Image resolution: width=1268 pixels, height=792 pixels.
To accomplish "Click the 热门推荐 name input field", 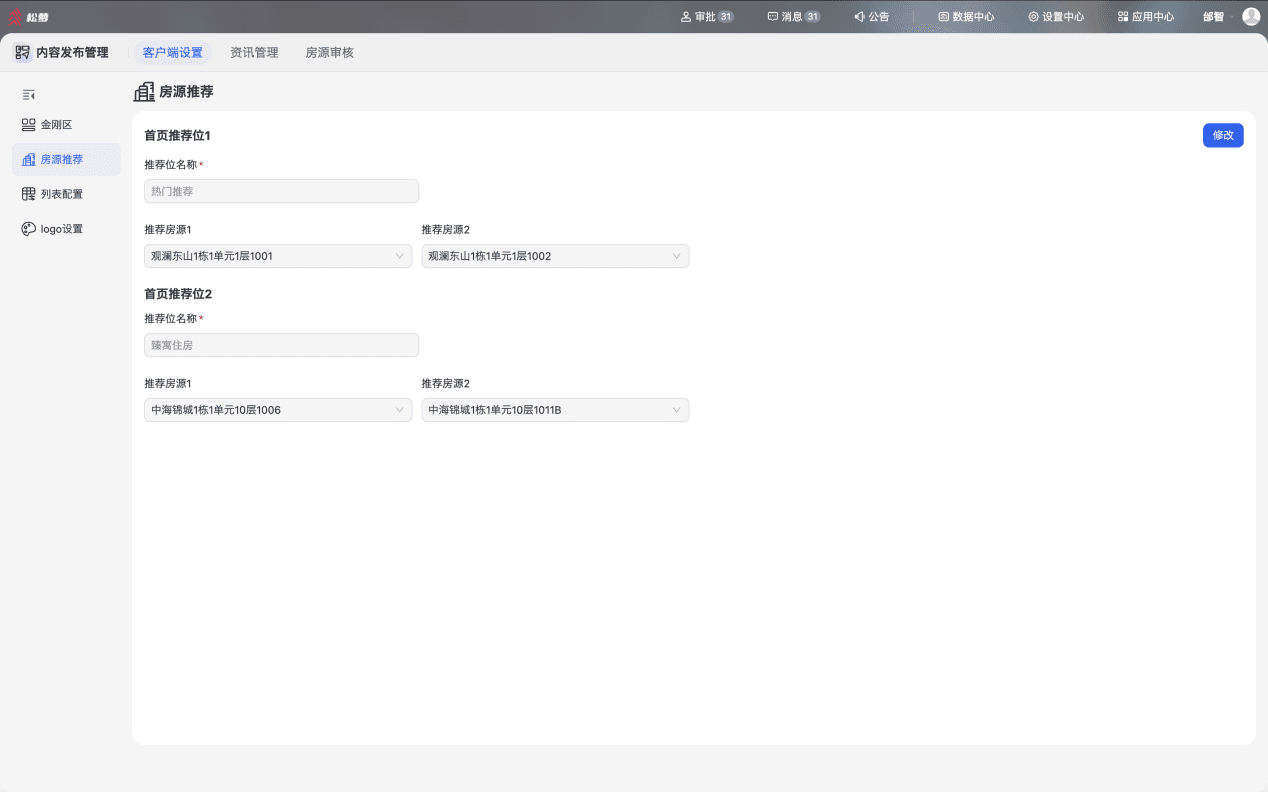I will pos(281,191).
